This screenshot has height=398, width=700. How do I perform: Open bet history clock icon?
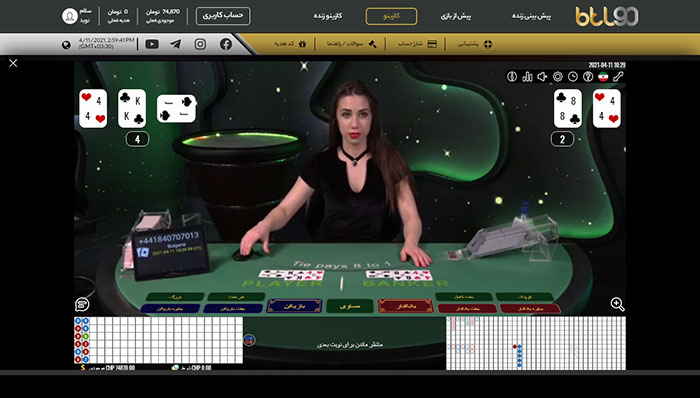pos(573,77)
